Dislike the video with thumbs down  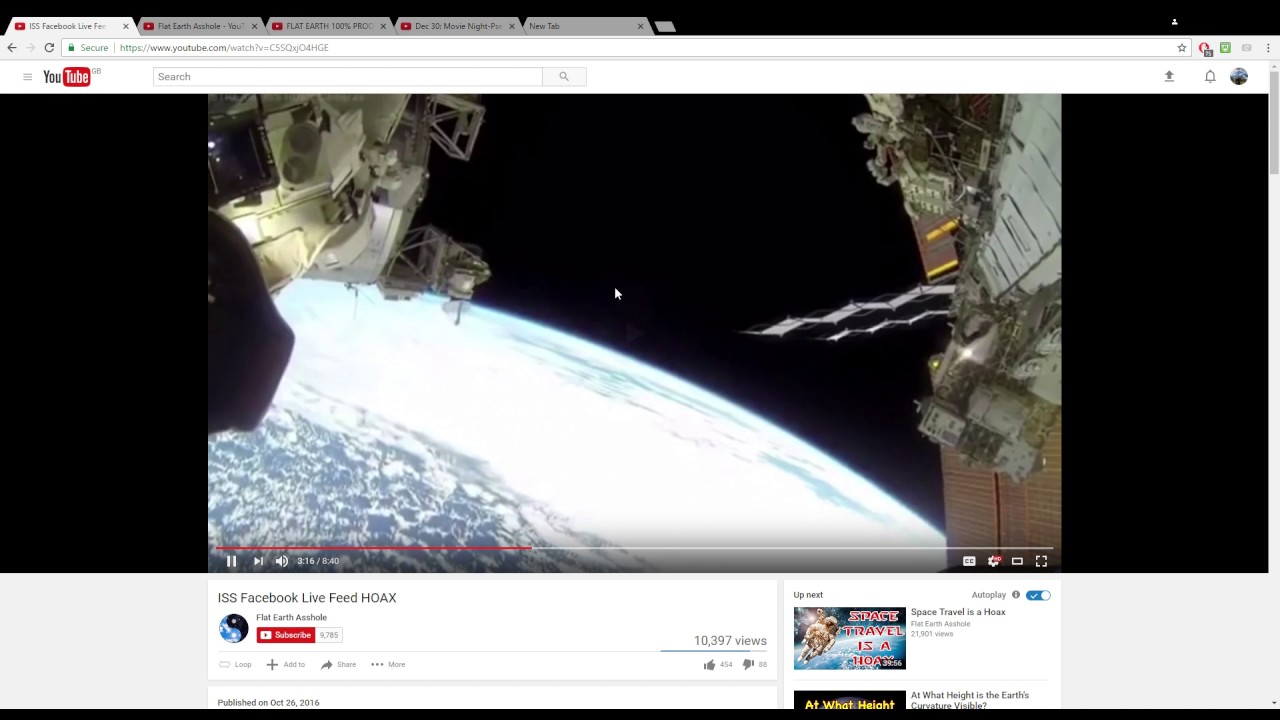click(x=754, y=664)
